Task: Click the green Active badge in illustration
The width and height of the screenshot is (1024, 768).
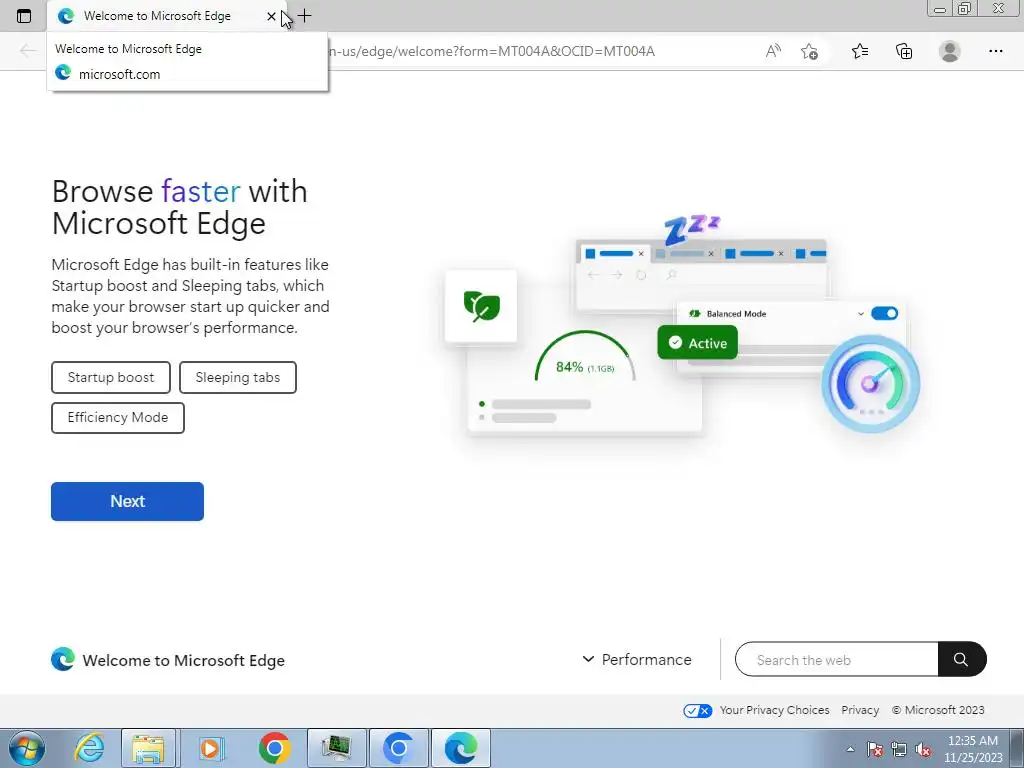Action: [697, 343]
